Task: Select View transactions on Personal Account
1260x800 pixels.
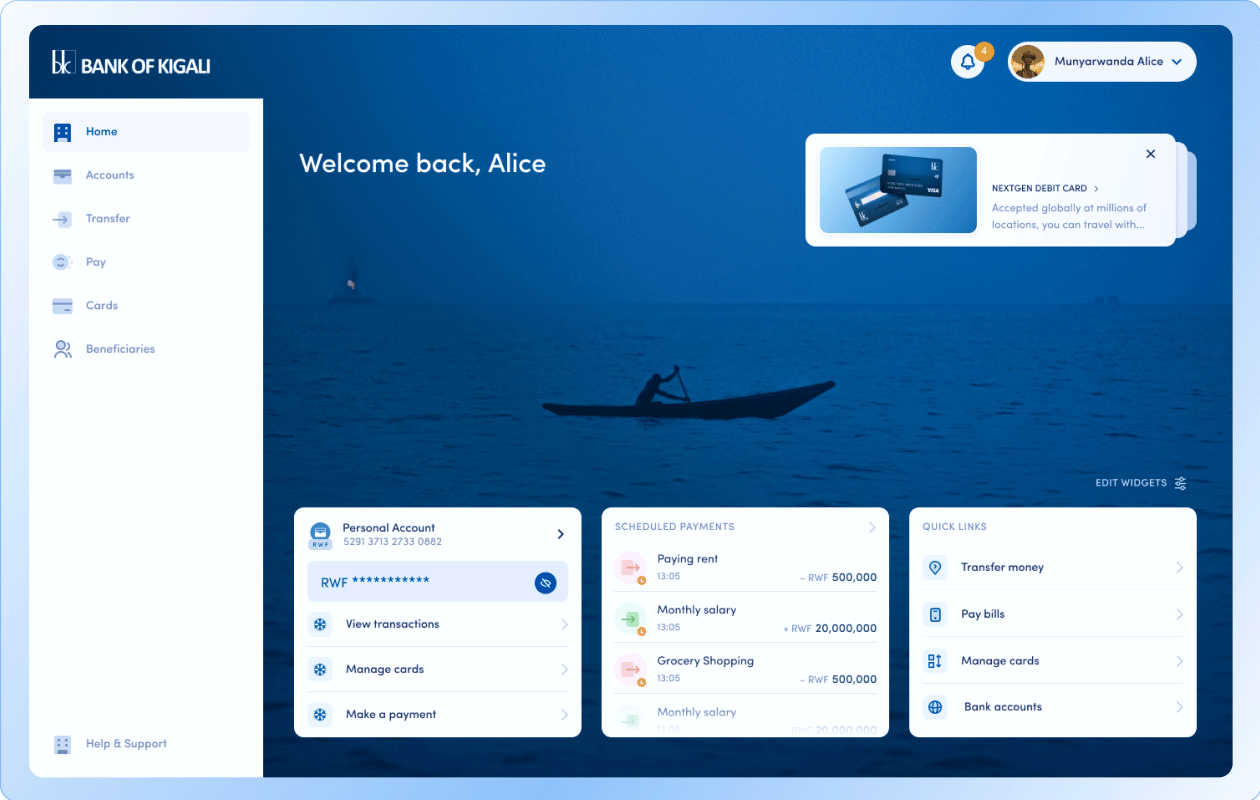Action: (x=392, y=623)
